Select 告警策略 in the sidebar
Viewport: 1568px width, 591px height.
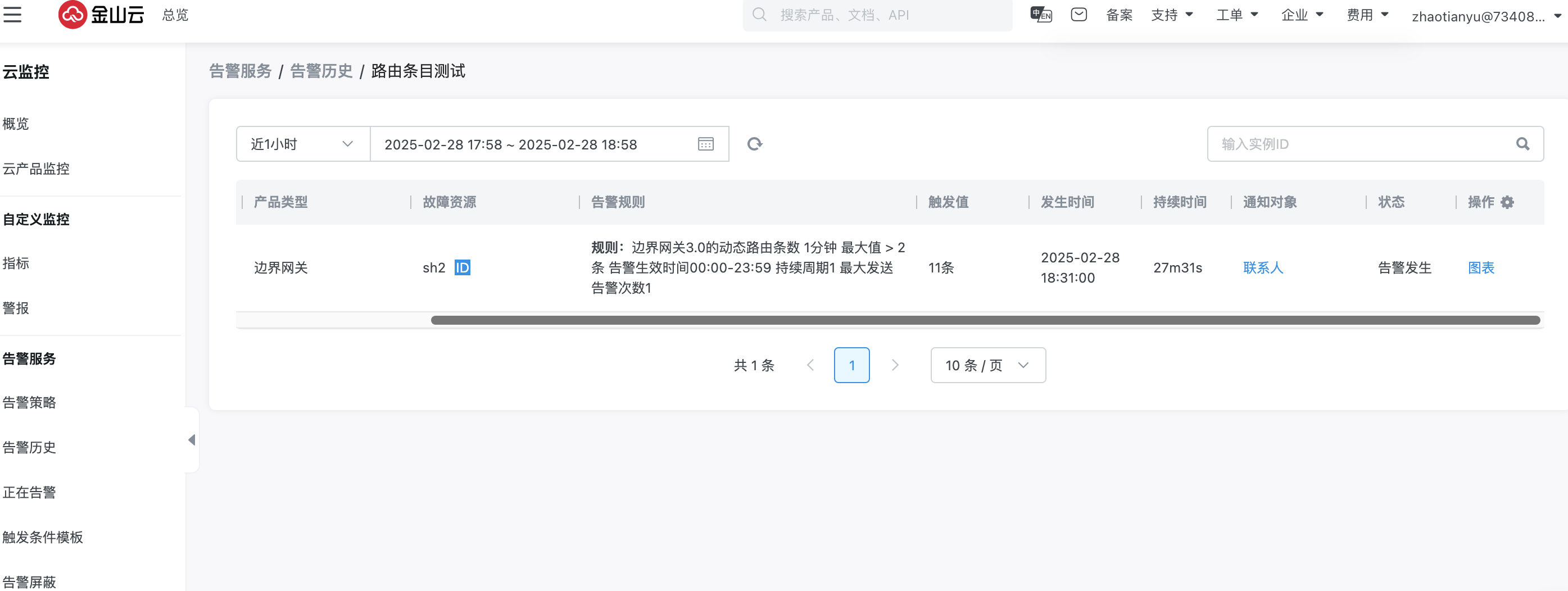(x=29, y=402)
